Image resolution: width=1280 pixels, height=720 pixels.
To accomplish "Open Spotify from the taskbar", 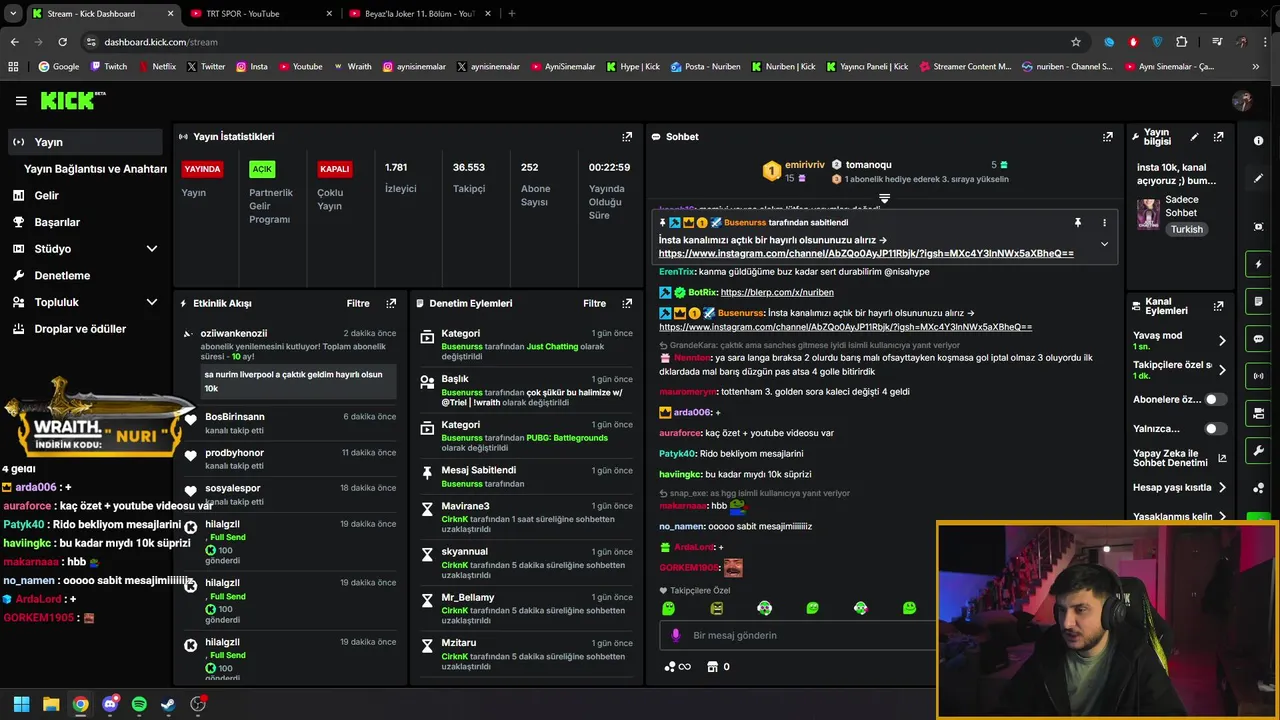I will pyautogui.click(x=139, y=704).
